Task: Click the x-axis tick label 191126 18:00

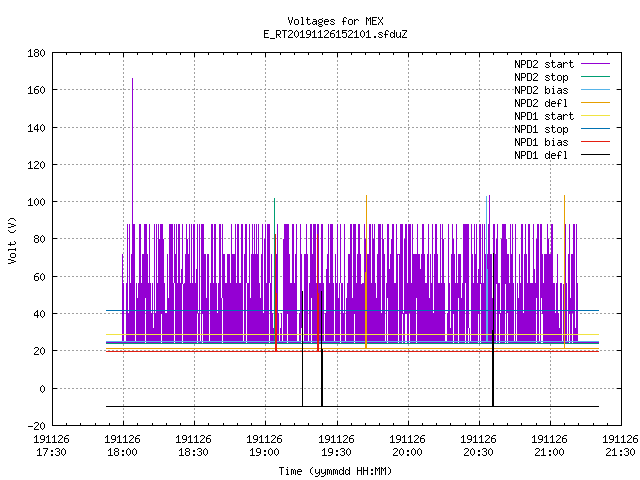Action: [x=122, y=446]
